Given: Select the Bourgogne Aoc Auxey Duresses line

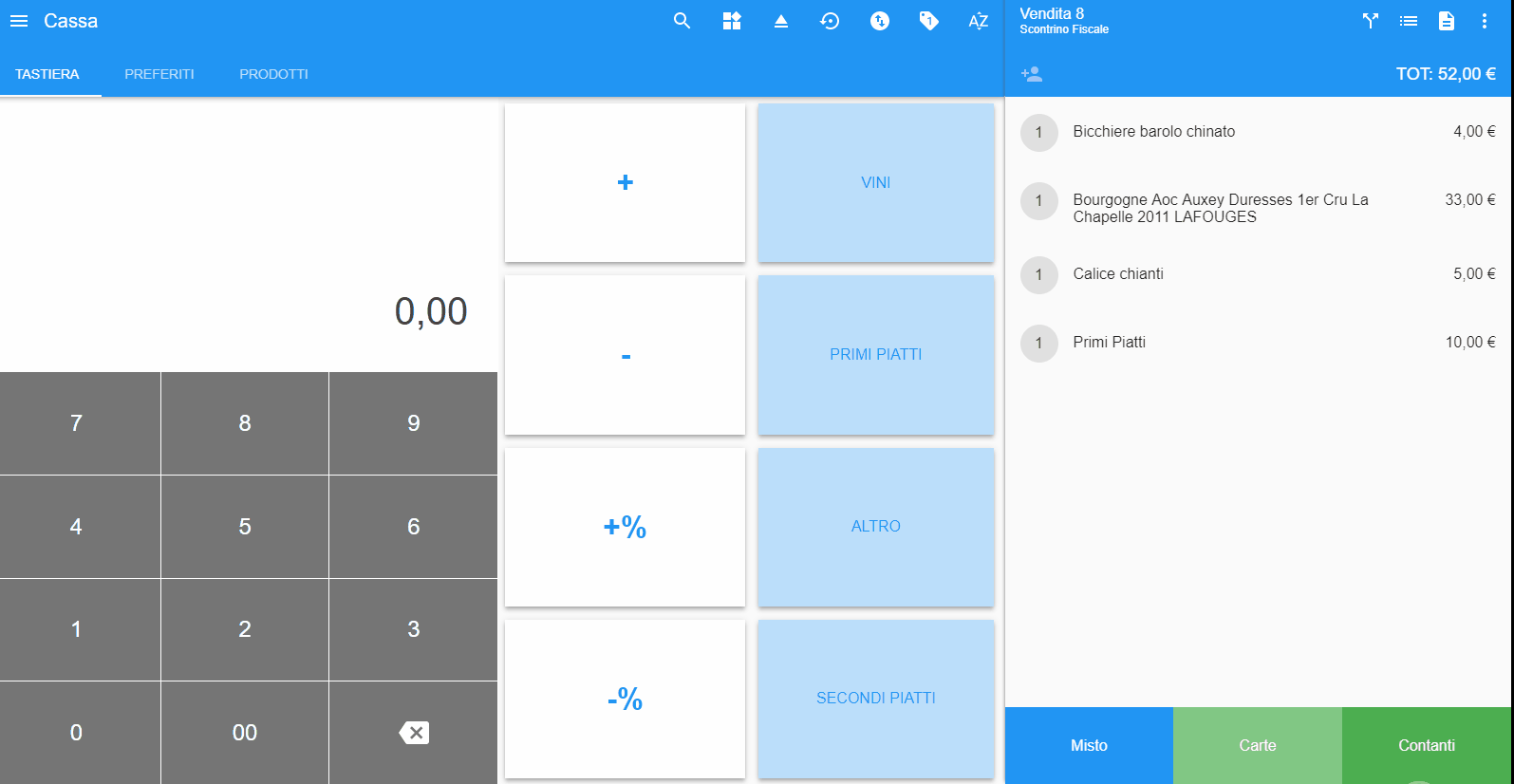Looking at the screenshot, I should (1258, 203).
